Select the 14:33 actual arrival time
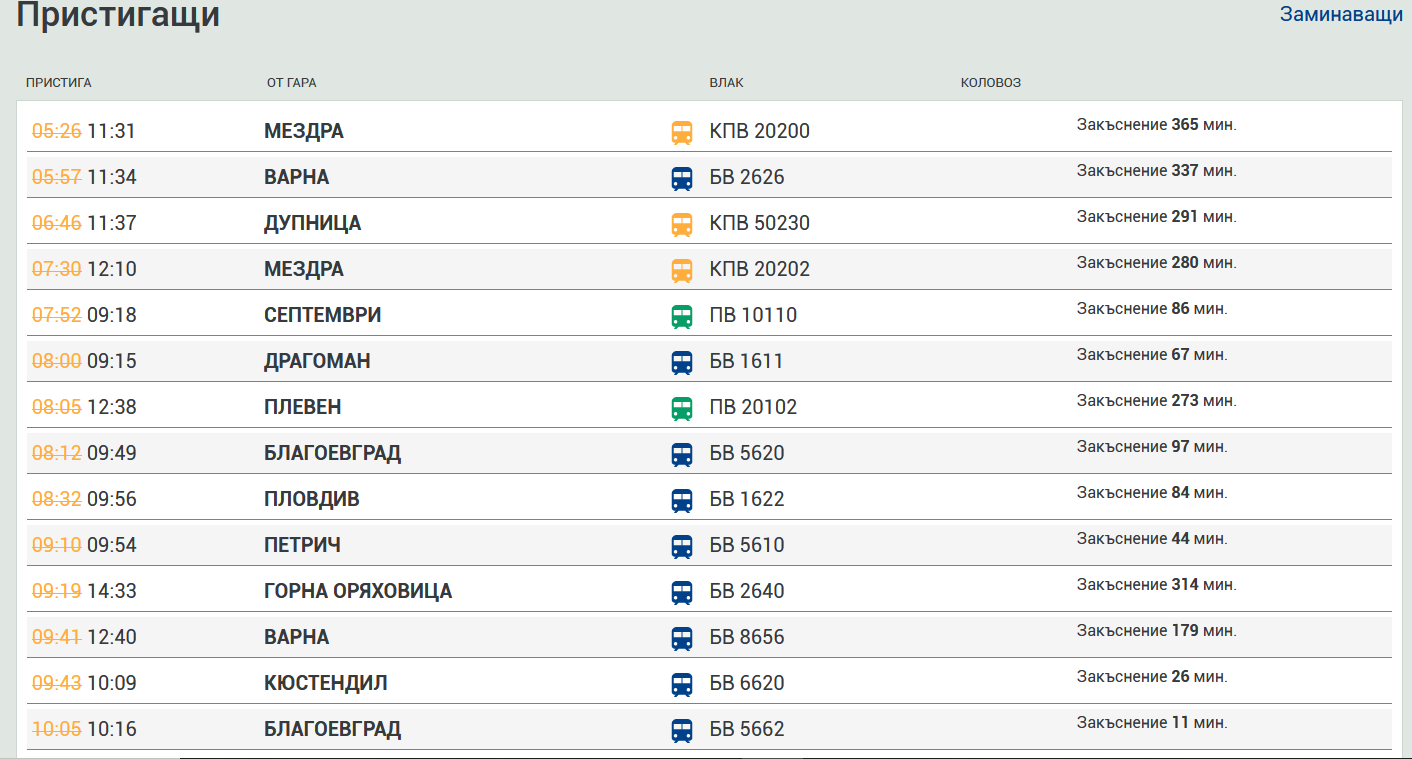The width and height of the screenshot is (1412, 759). click(111, 591)
